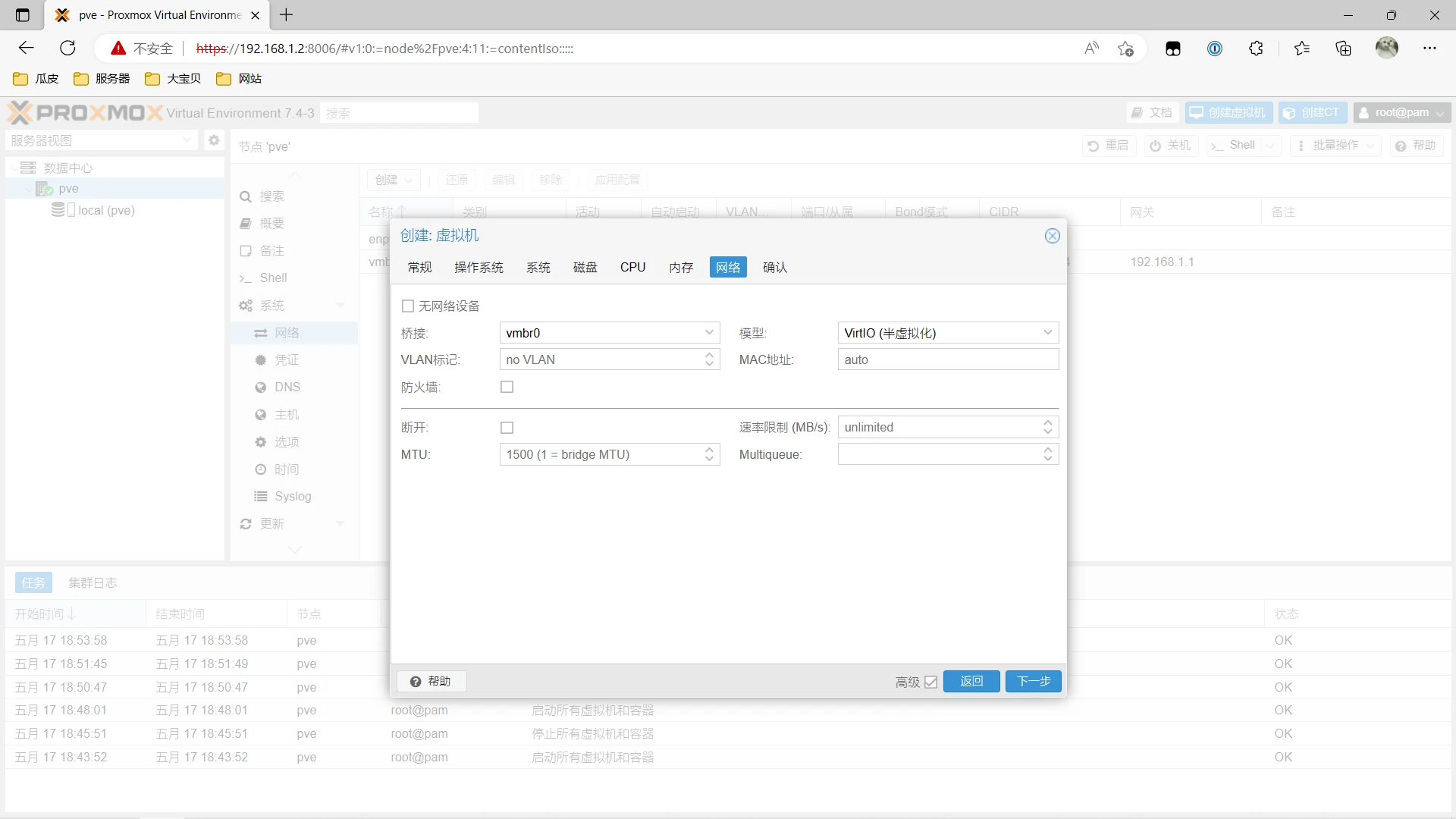This screenshot has height=819, width=1456.
Task: Open the root@pam user menu
Action: 1402,113
